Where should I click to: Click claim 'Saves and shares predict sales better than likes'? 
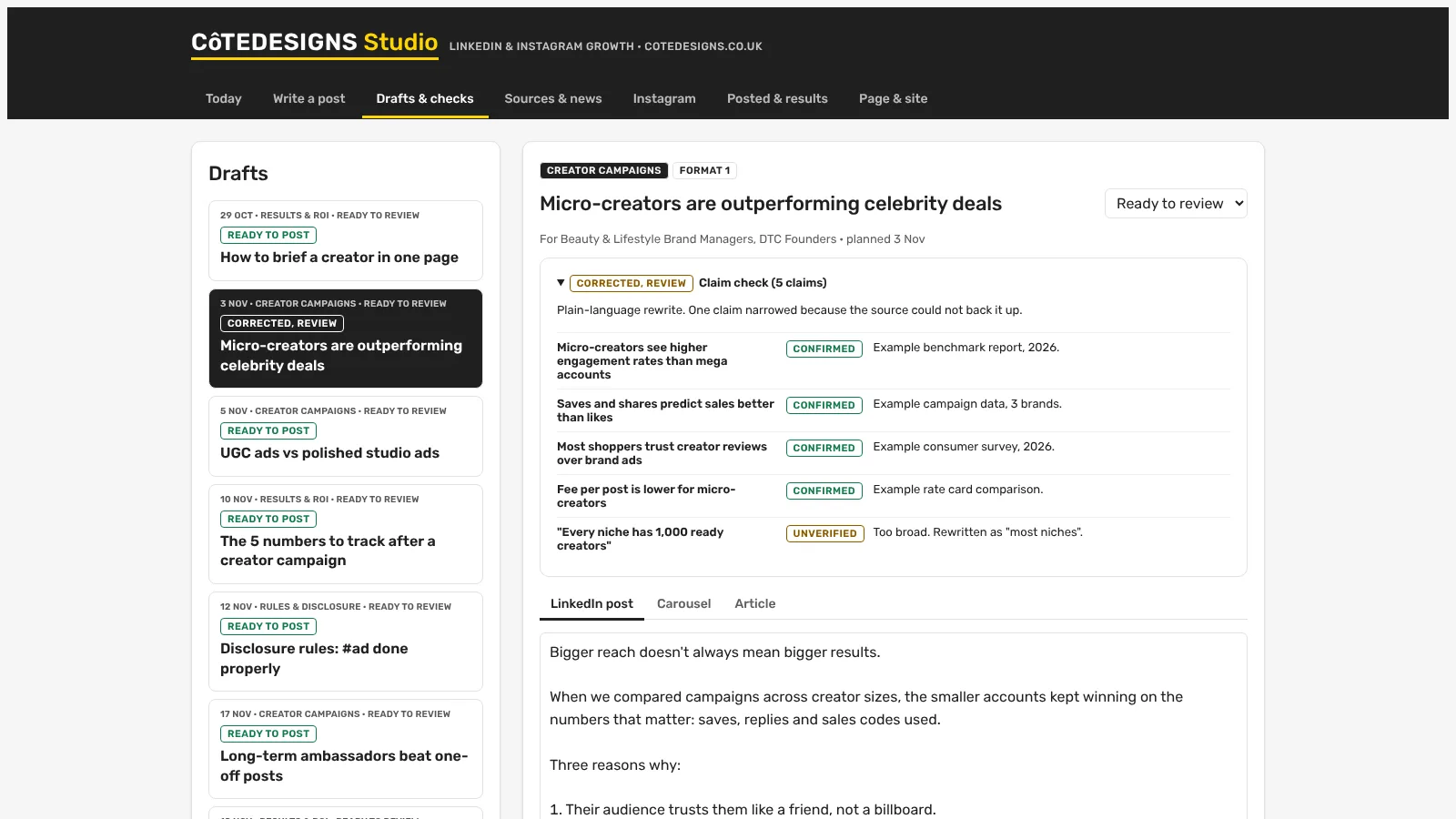coord(665,410)
